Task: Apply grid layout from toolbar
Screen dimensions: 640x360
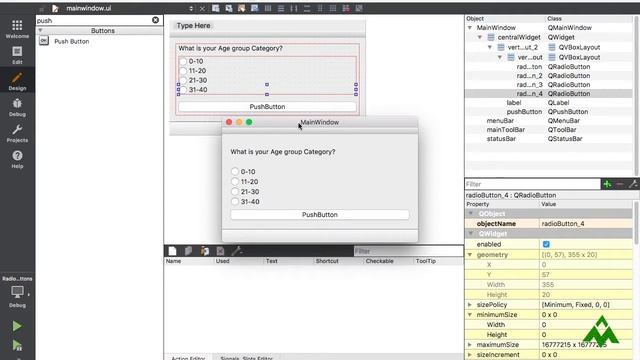Action: tap(333, 8)
